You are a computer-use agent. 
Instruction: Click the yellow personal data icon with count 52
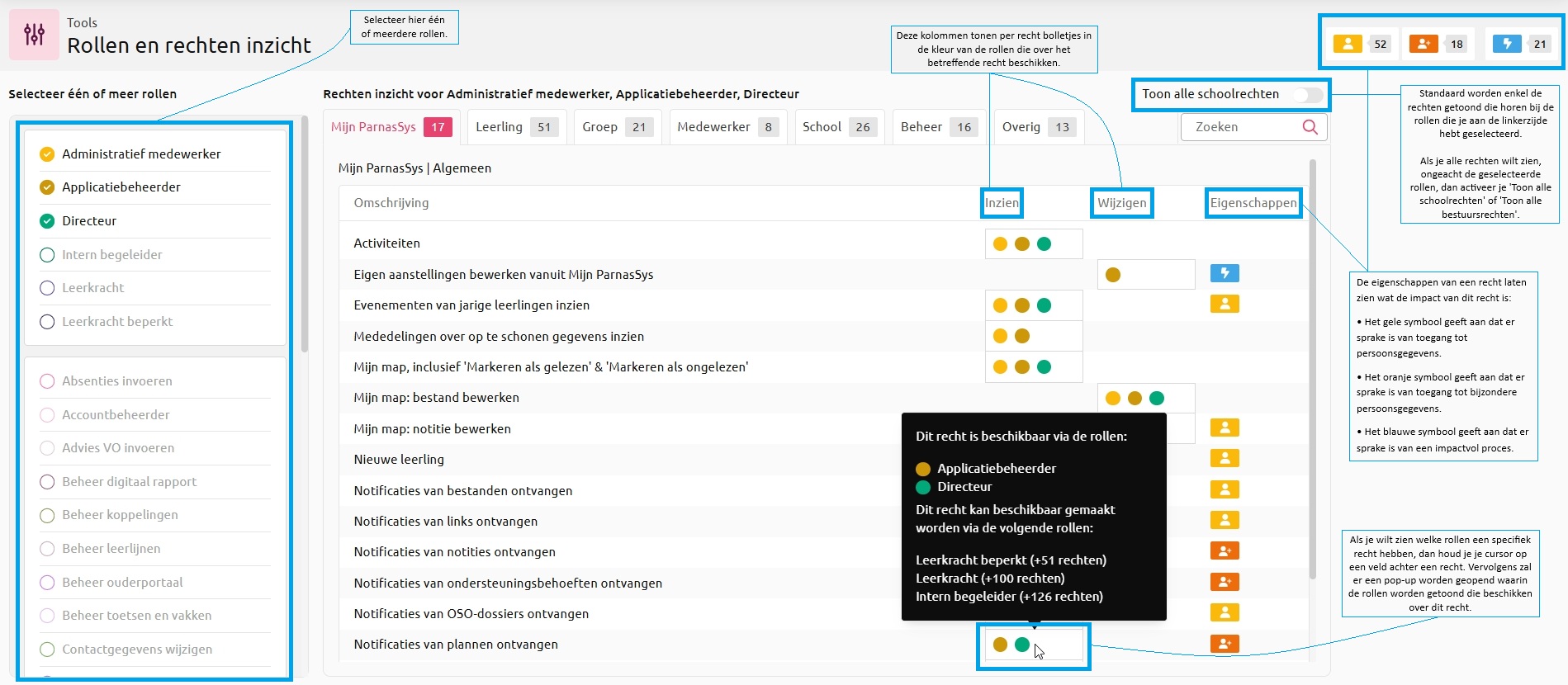tap(1348, 44)
